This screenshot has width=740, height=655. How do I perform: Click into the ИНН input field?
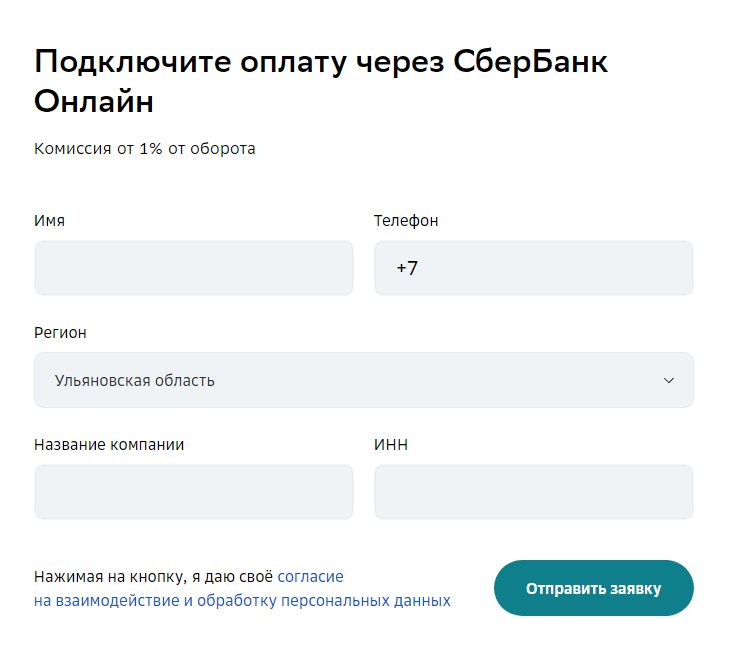pos(533,492)
